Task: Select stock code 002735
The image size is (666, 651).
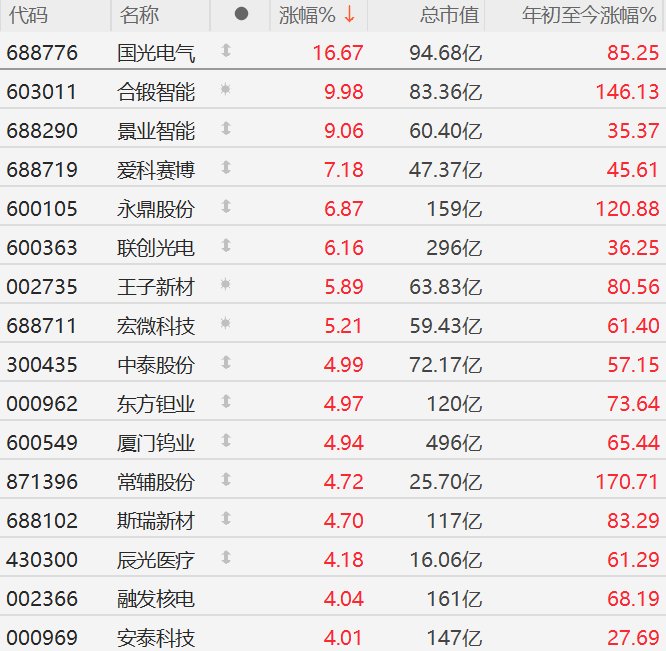Action: pos(42,287)
